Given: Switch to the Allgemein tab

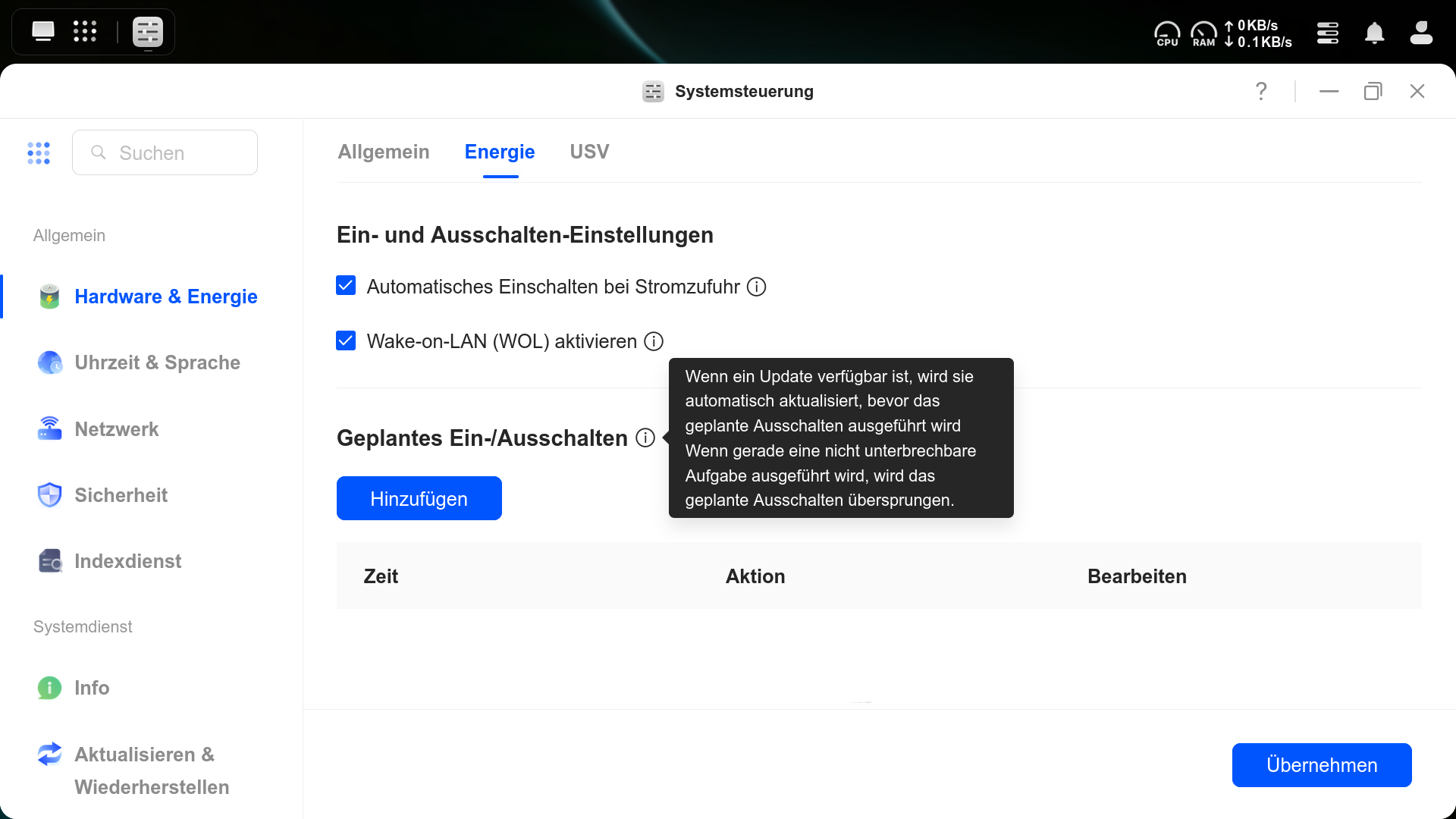Looking at the screenshot, I should [x=384, y=152].
